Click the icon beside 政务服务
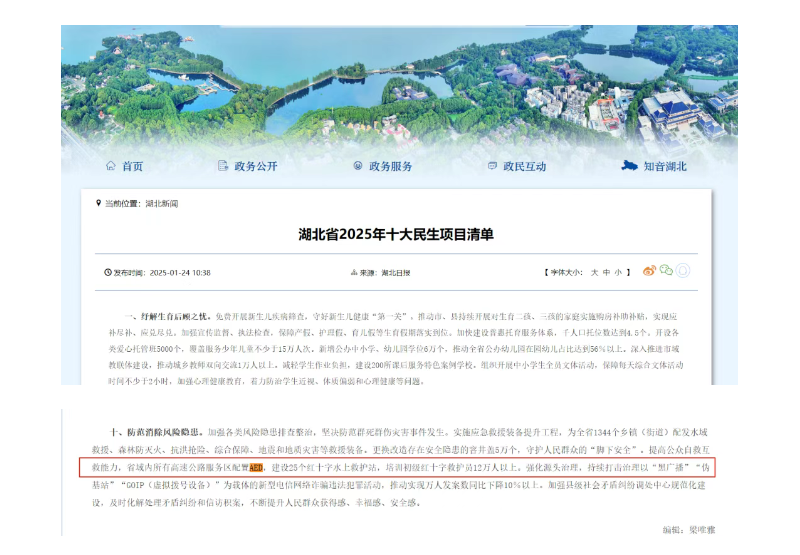The width and height of the screenshot is (800, 555). pos(358,166)
